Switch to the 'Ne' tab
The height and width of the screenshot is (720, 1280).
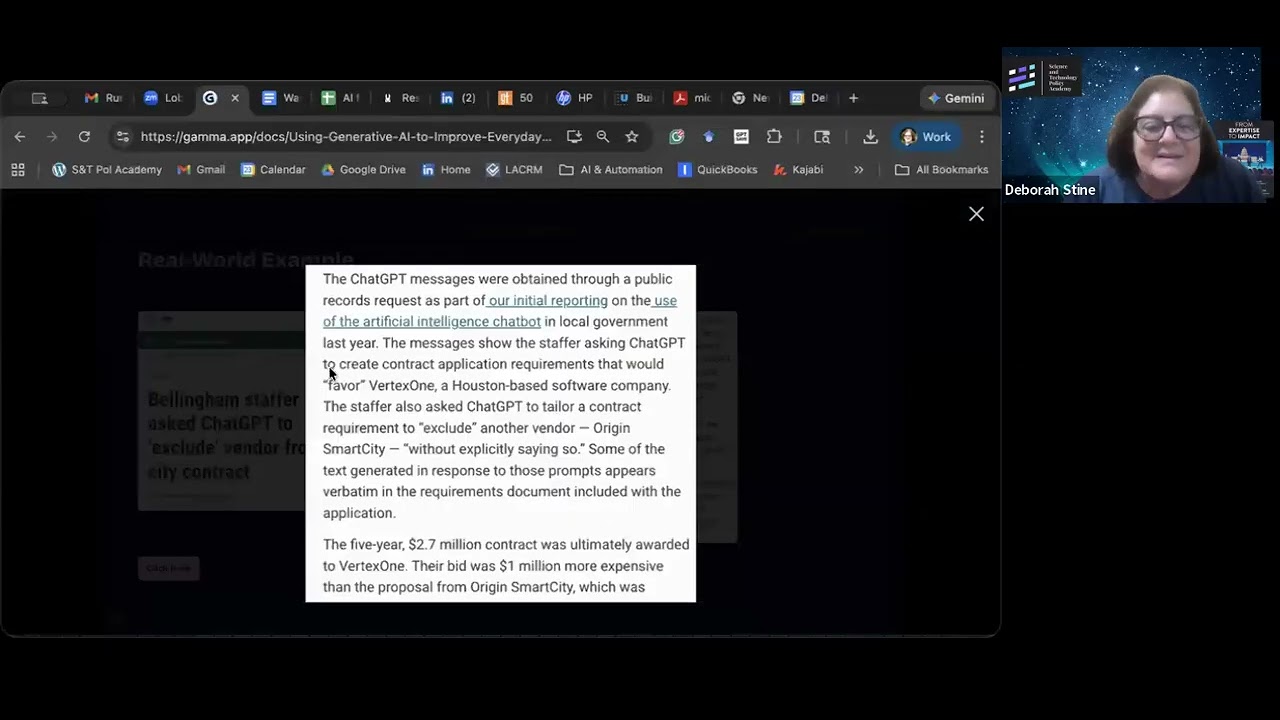(751, 98)
